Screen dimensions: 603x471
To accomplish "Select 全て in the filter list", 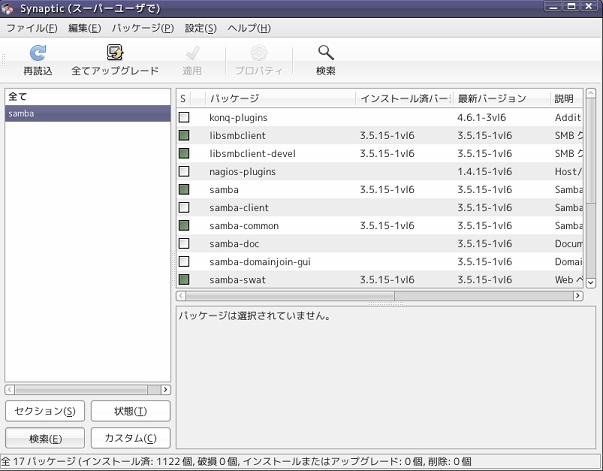I will click(88, 97).
